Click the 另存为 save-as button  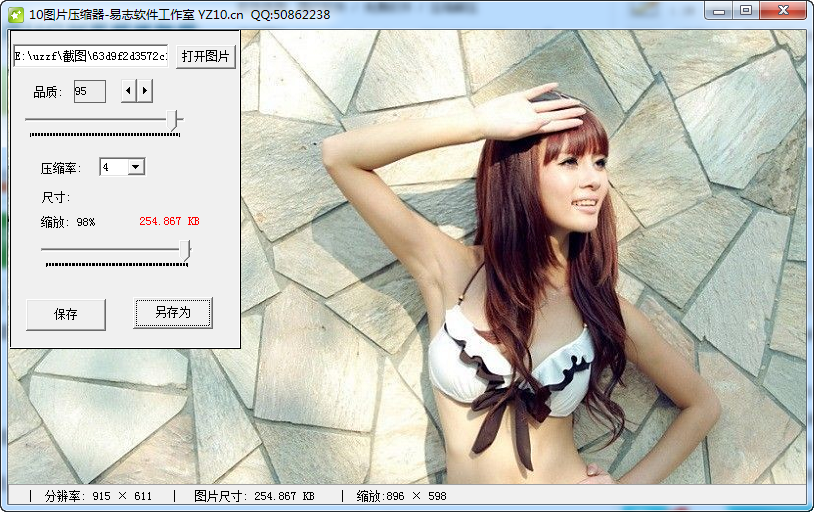tap(173, 313)
